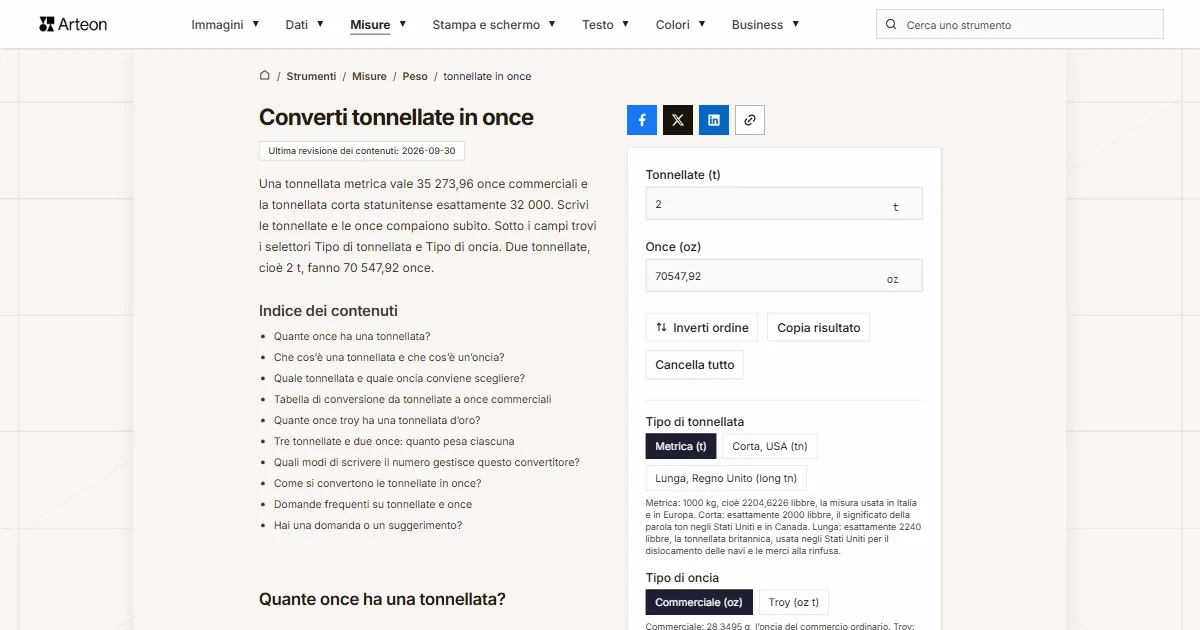
Task: Open Quante once troy tonnellata d'oro
Action: point(377,420)
